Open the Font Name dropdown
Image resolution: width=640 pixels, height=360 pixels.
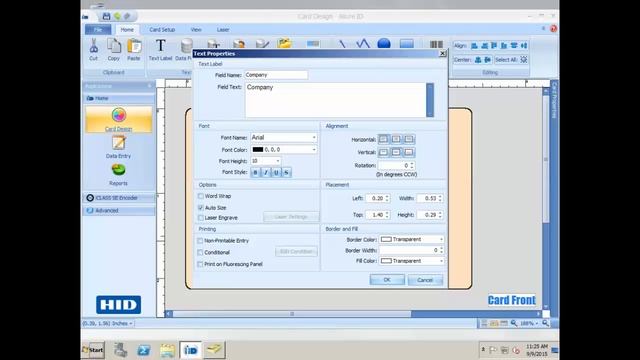[x=314, y=138]
